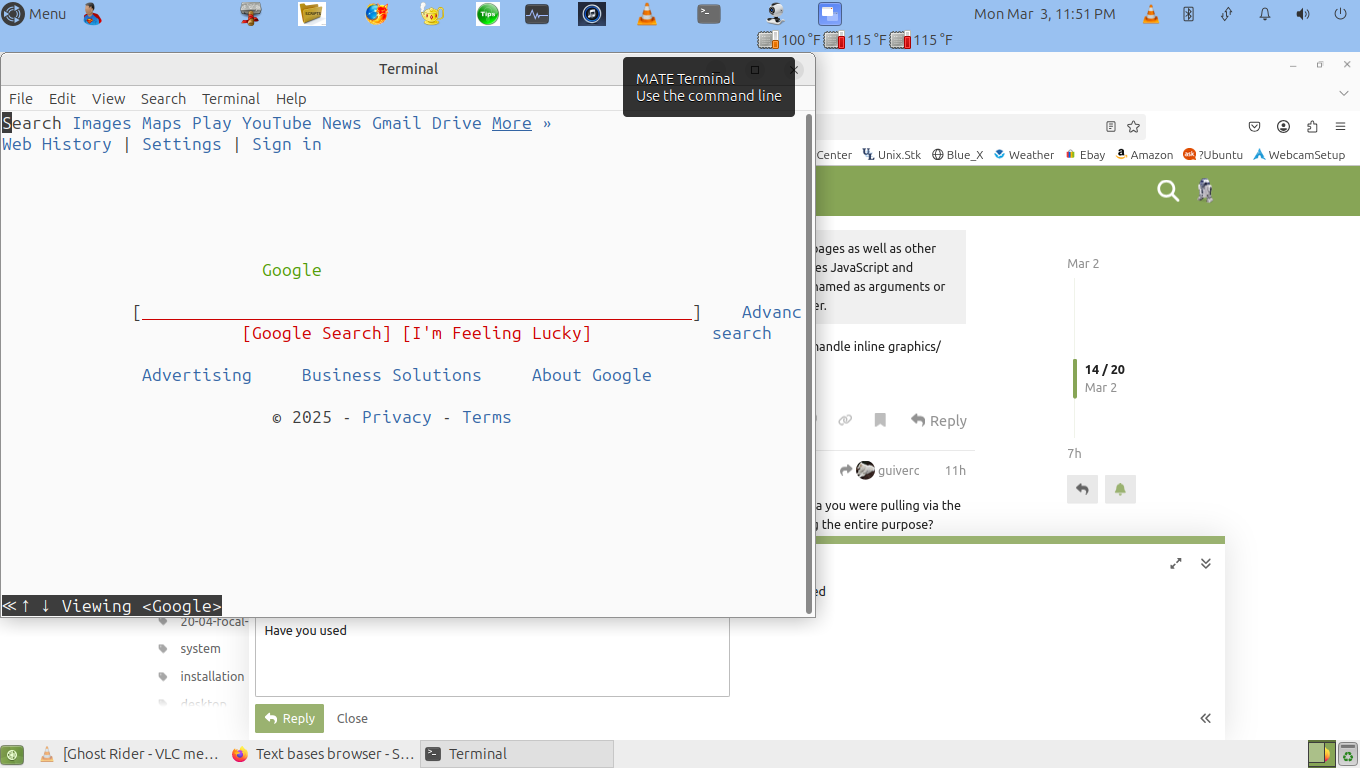The image size is (1360, 768).
Task: Open the Unix.Stk bookmark
Action: pos(891,155)
